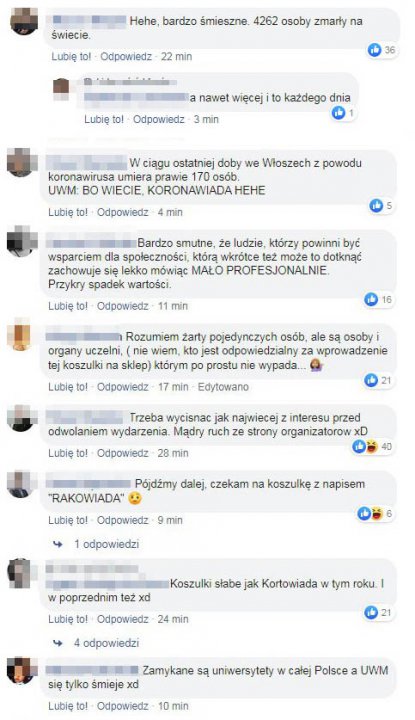
Task: Click 'Odpowiedz' under the 3 min reply
Action: tap(158, 119)
